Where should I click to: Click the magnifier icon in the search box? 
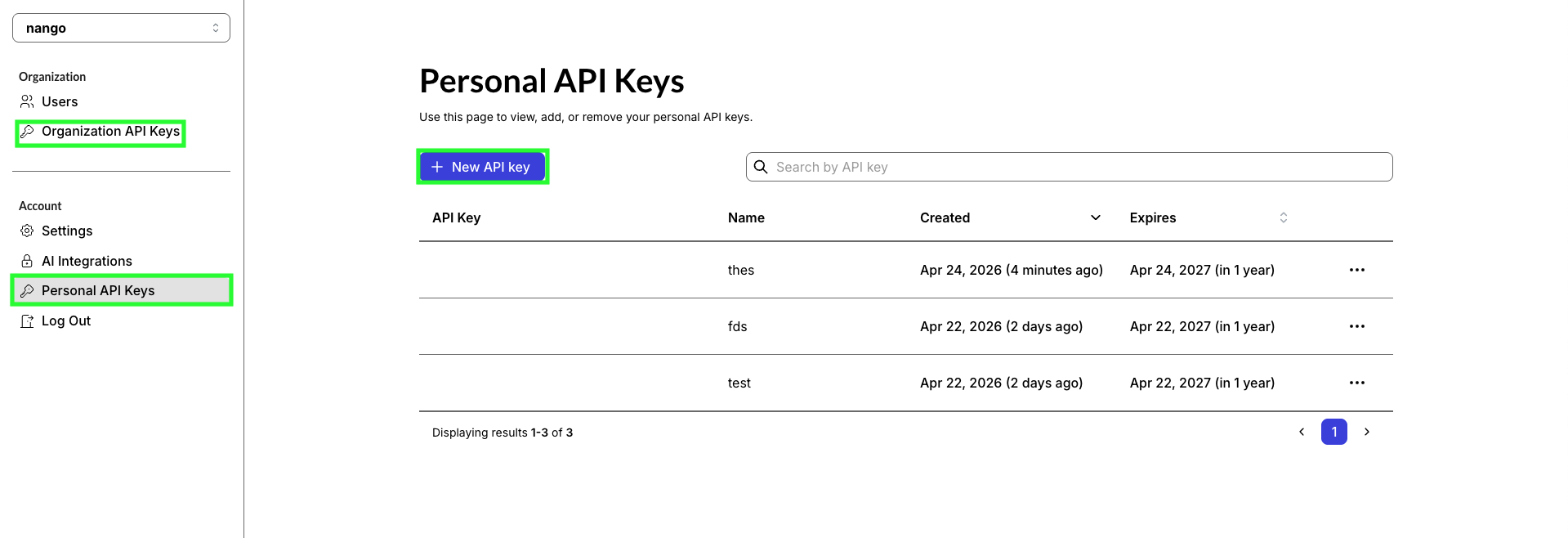point(761,167)
